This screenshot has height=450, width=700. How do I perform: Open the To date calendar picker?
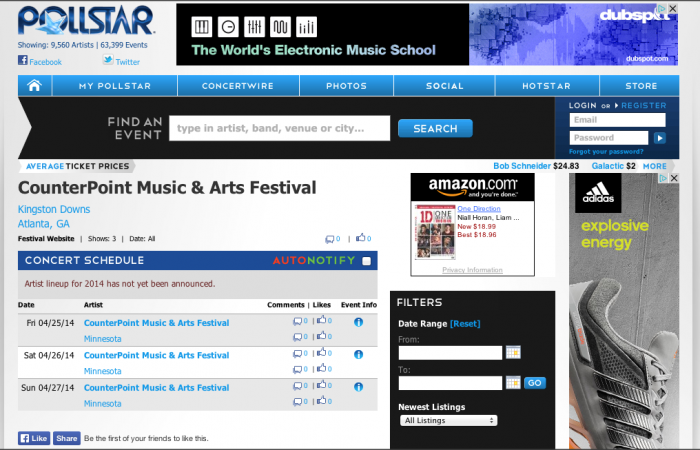pos(513,382)
